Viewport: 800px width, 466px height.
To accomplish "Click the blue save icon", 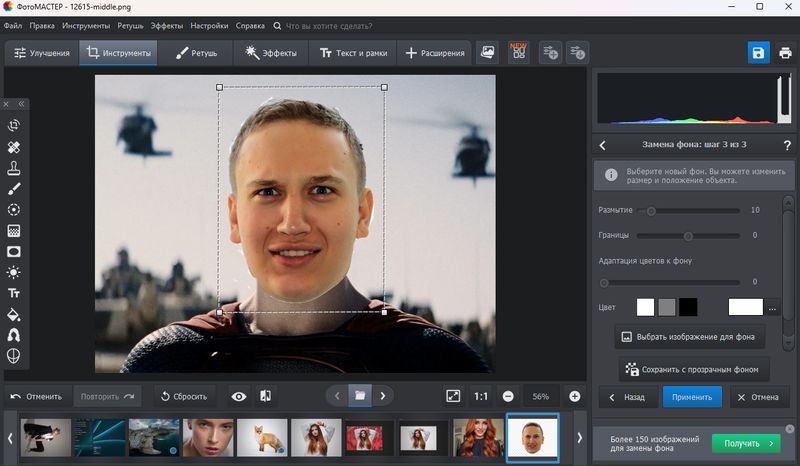I will click(759, 53).
